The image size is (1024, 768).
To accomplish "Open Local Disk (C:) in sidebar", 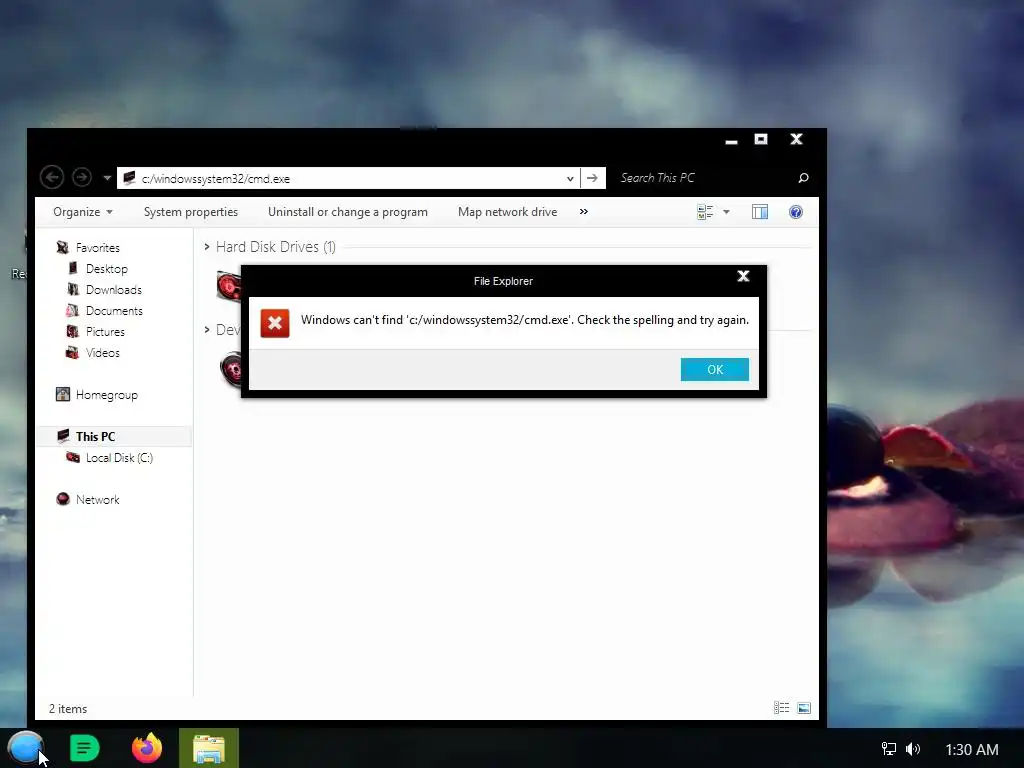I will (120, 458).
